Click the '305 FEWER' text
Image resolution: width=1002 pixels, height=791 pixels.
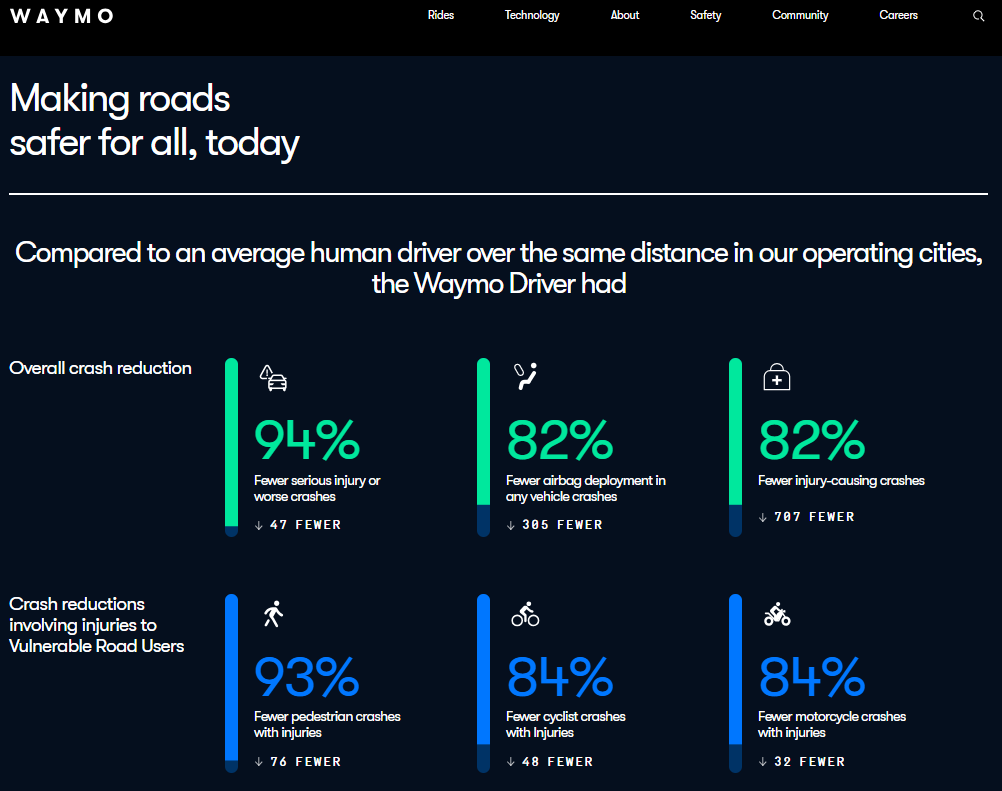562,525
